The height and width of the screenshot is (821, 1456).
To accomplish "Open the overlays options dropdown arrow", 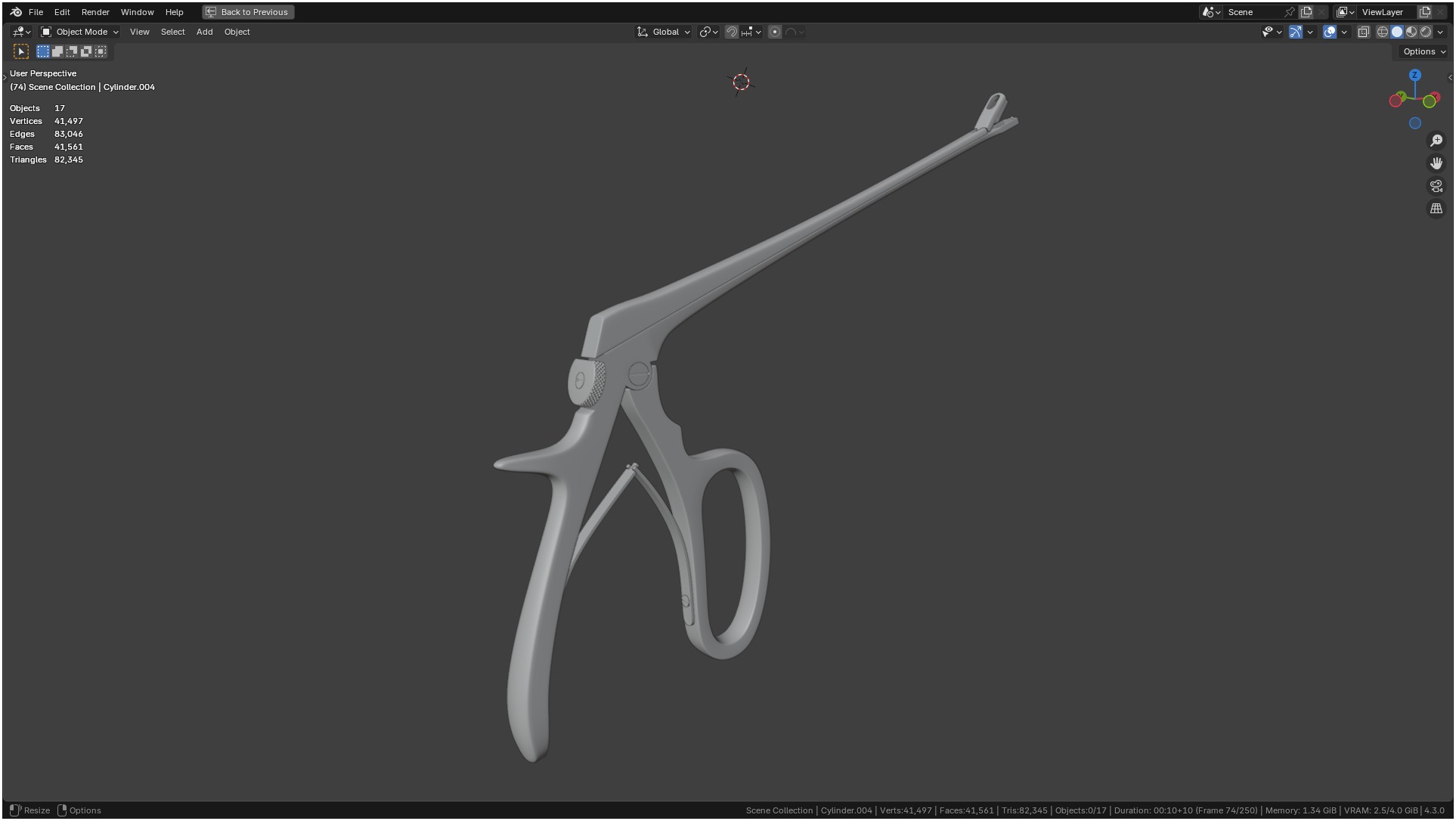I will pyautogui.click(x=1344, y=32).
